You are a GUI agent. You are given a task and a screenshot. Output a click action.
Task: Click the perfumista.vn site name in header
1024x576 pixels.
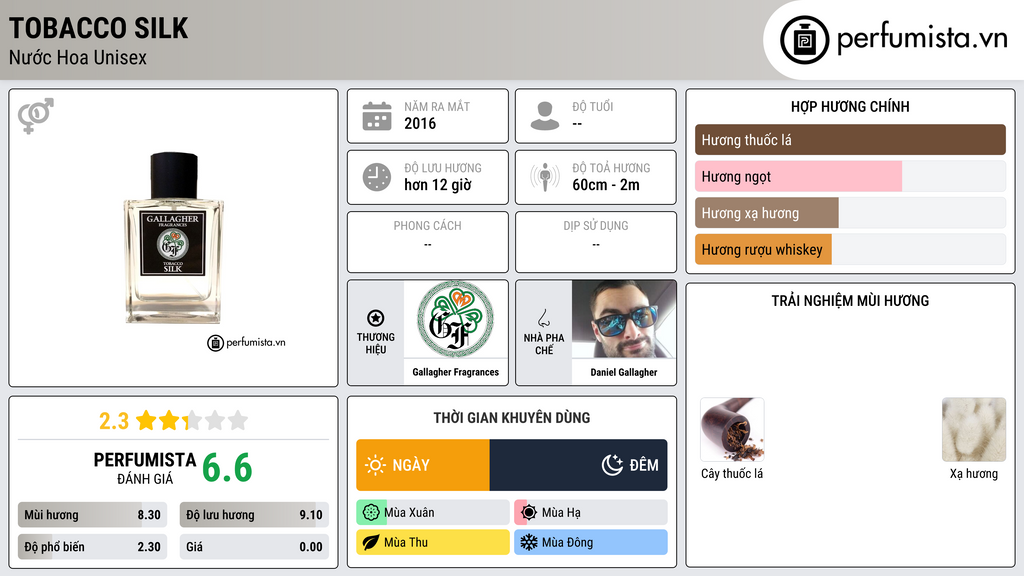(x=922, y=37)
